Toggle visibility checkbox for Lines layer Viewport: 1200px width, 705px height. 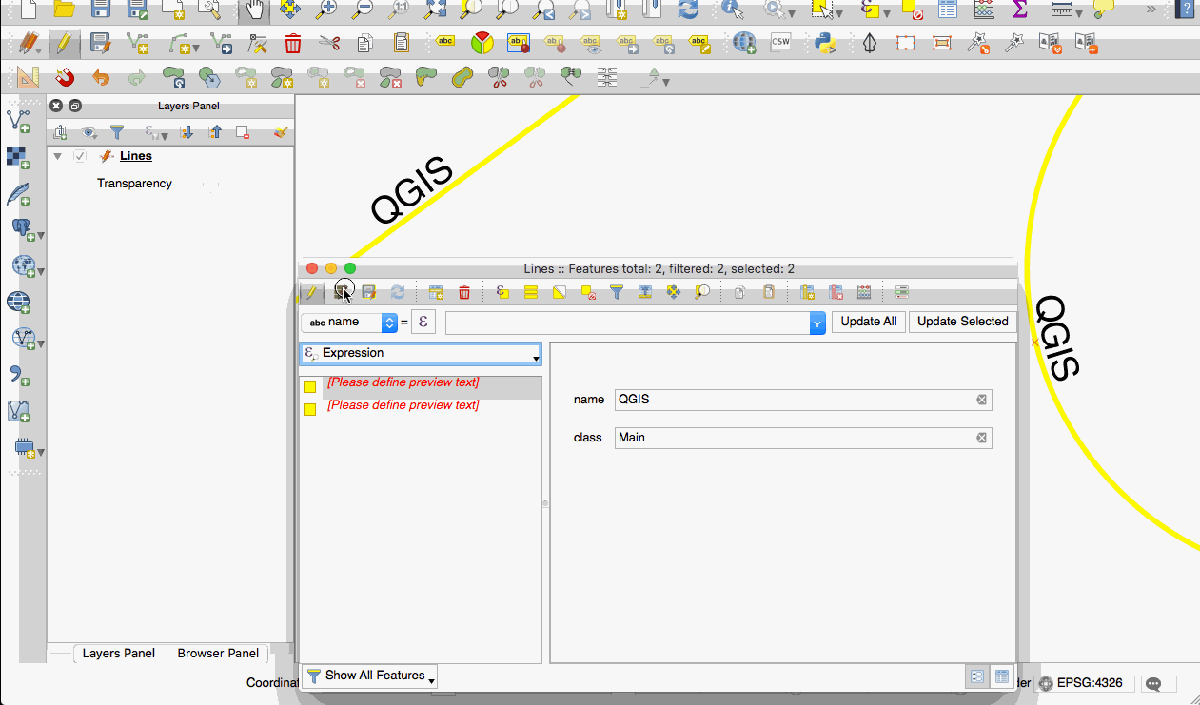pos(80,156)
